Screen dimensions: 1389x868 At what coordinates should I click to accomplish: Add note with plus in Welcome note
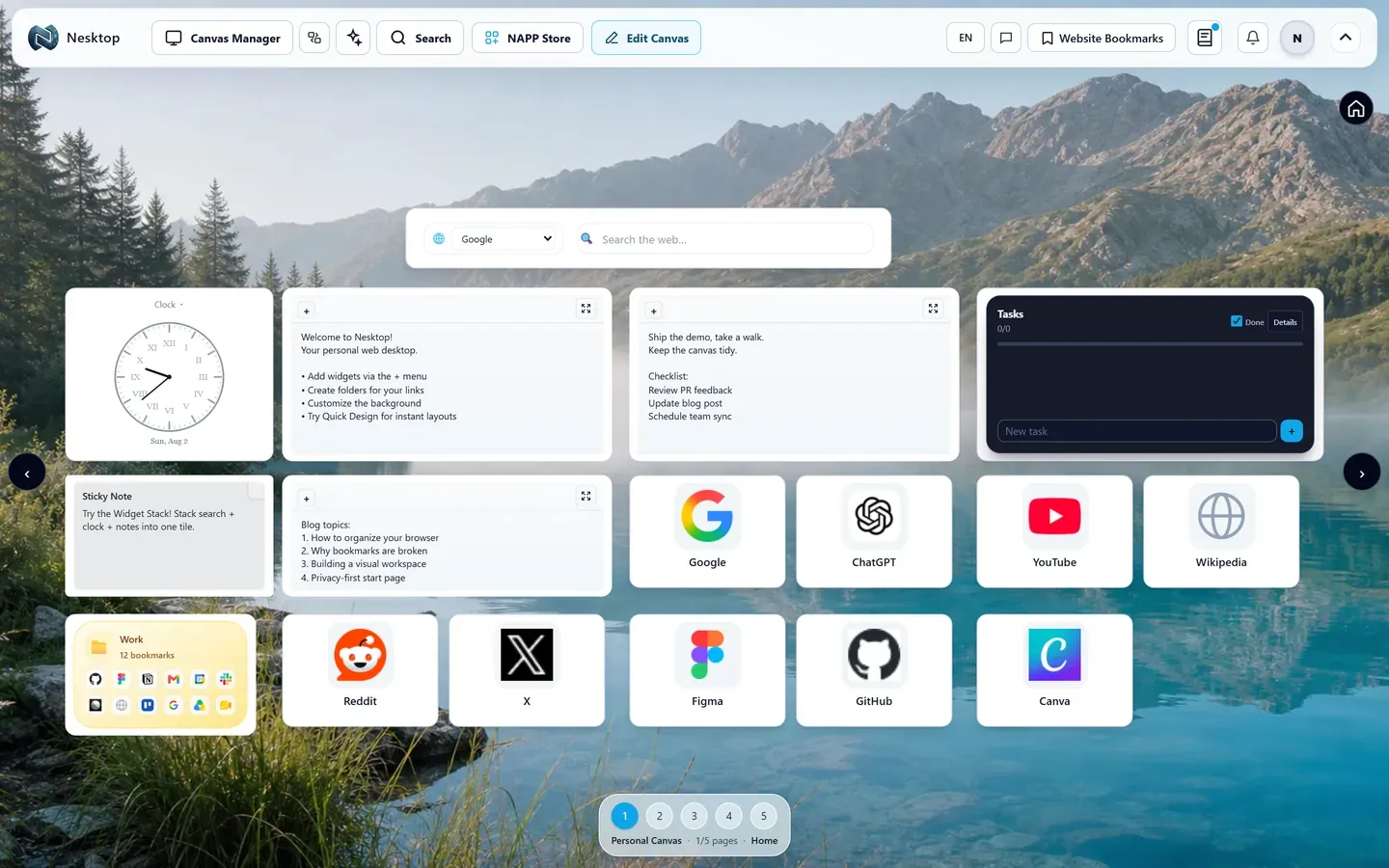coord(307,311)
